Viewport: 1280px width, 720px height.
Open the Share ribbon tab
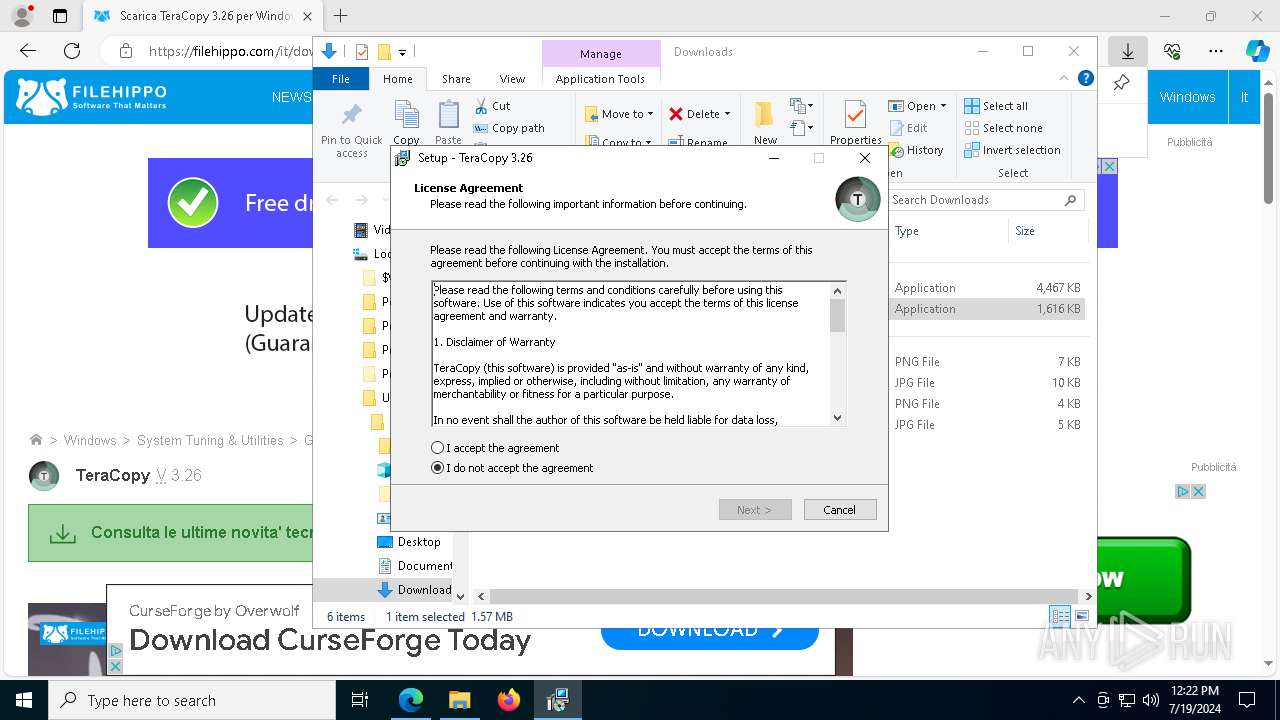[456, 79]
